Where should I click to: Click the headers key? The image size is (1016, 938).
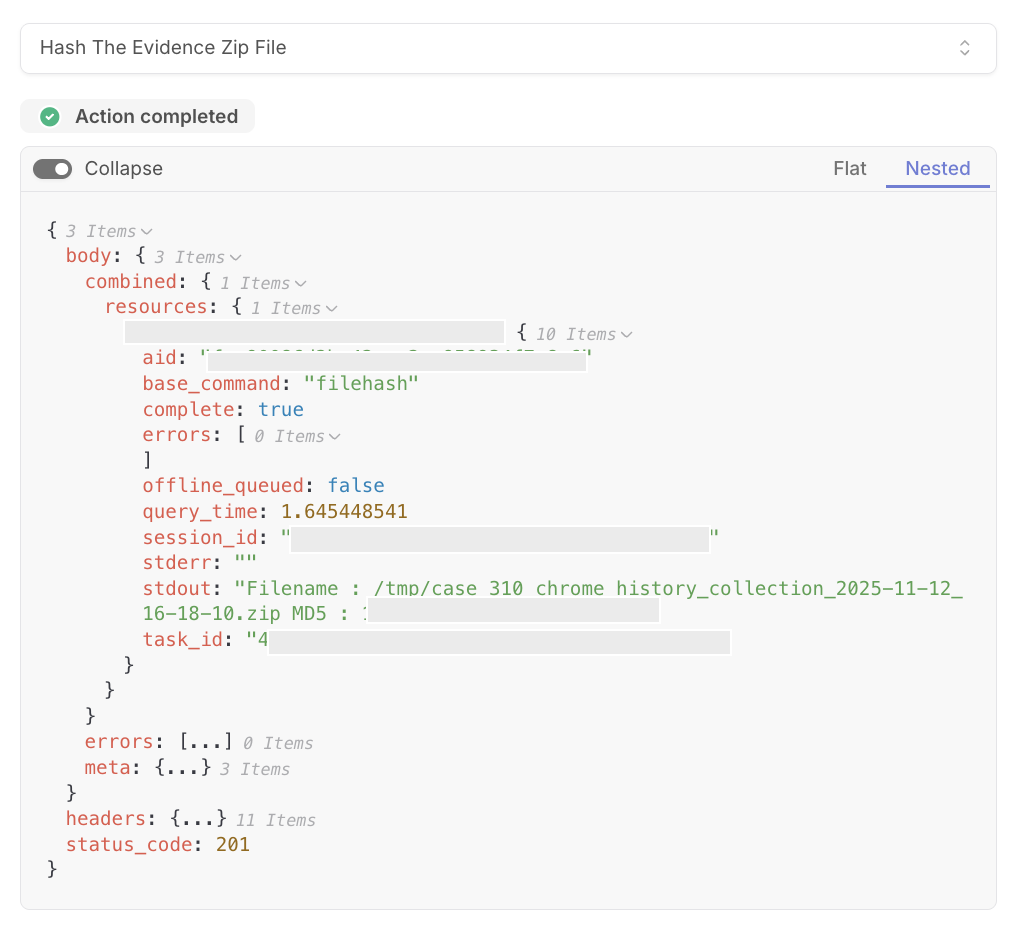pos(106,819)
